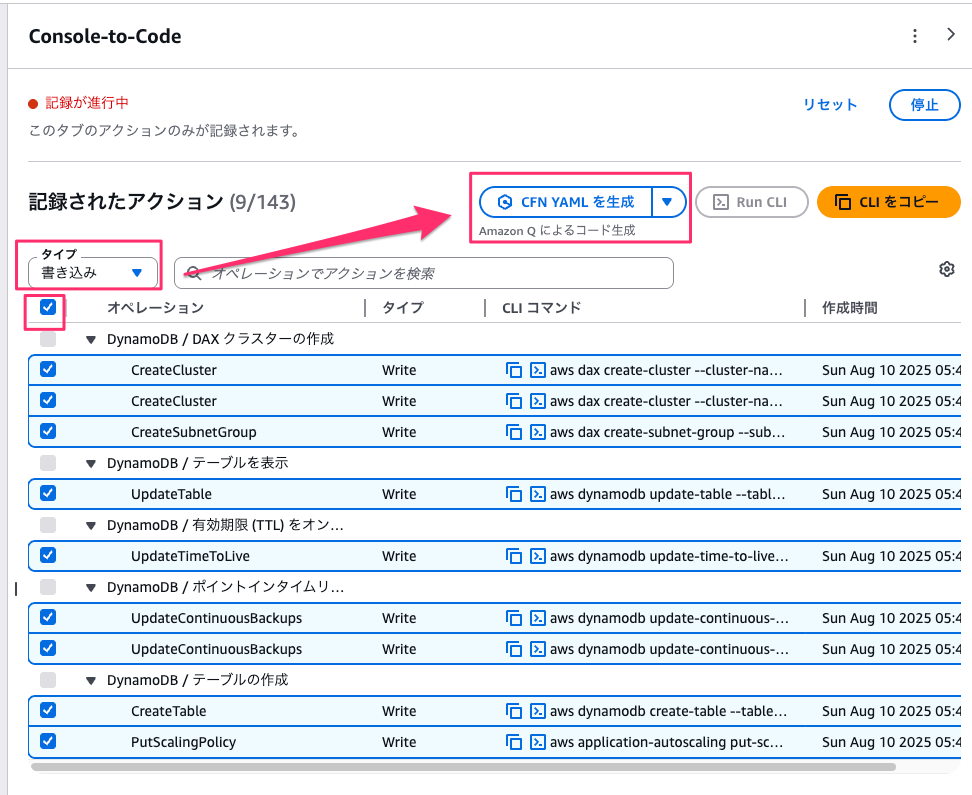Click the 記録が進行中 recording status text

click(x=87, y=103)
